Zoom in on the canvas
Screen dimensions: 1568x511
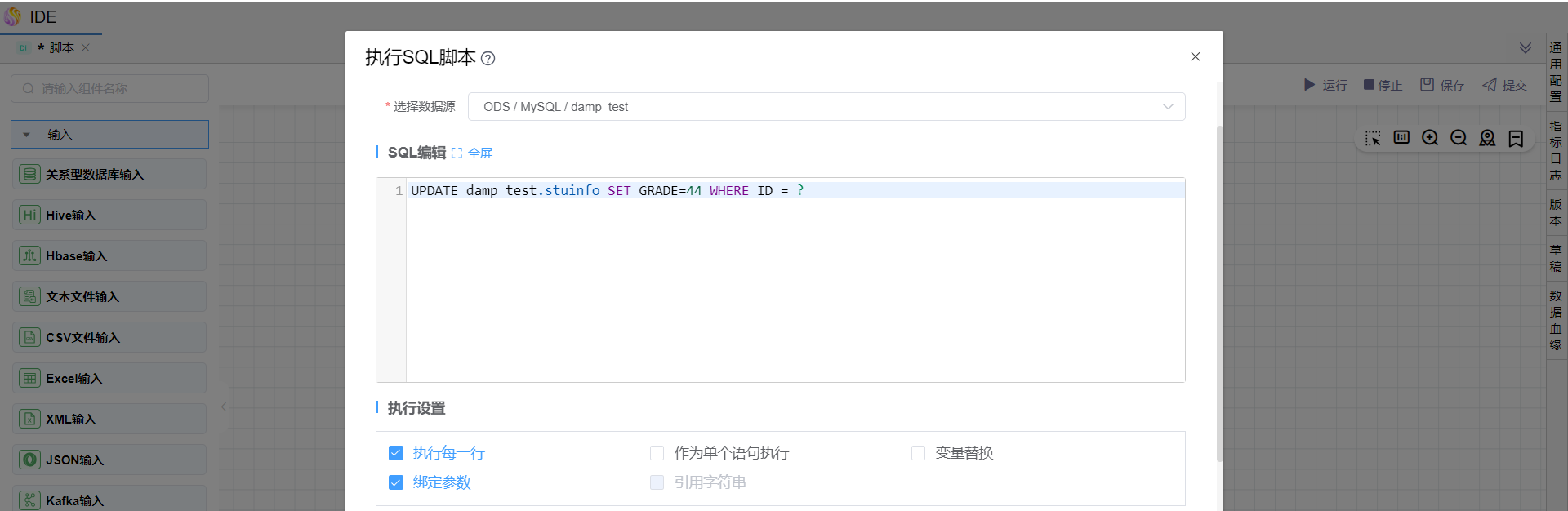coord(1430,138)
